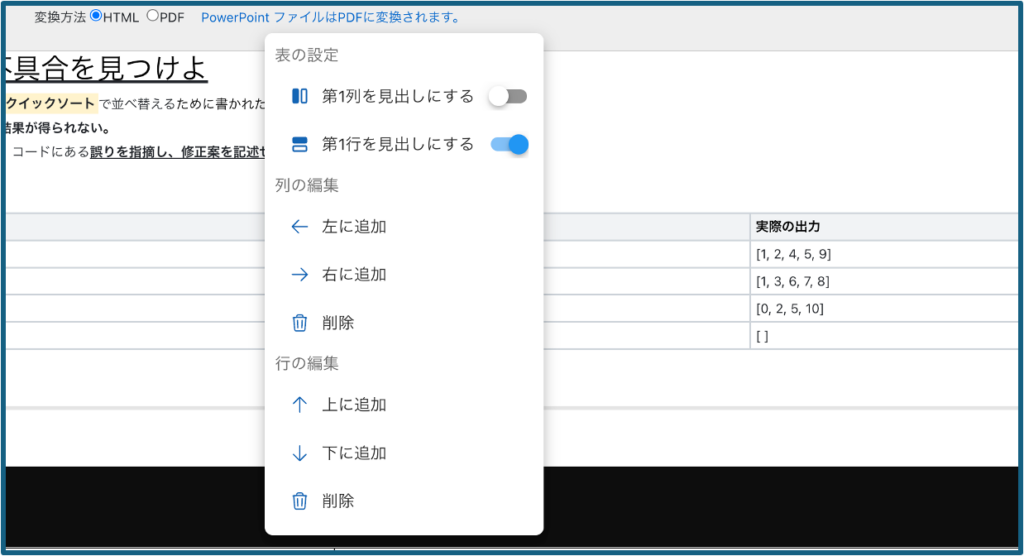The height and width of the screenshot is (556, 1024).
Task: Click the 第1行を見出しにする label
Action: coord(398,144)
